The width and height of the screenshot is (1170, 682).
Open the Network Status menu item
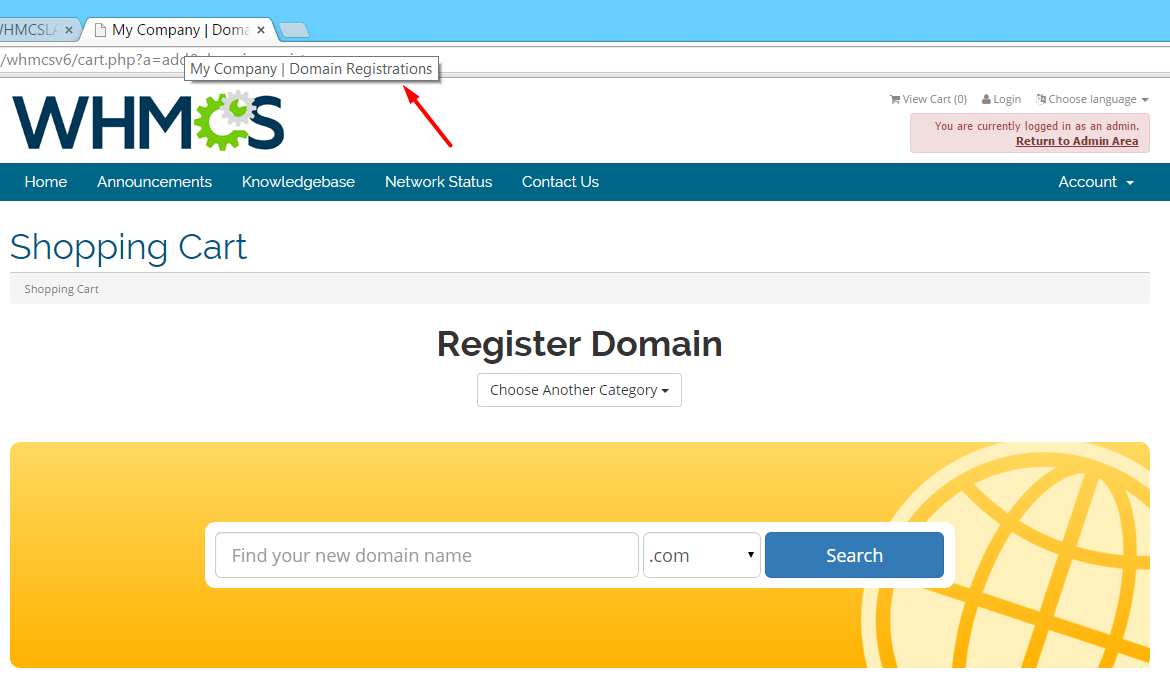point(439,182)
